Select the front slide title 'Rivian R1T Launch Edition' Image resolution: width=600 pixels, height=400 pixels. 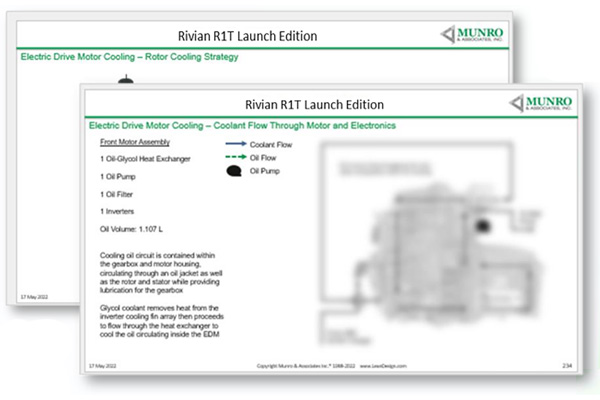[x=314, y=104]
